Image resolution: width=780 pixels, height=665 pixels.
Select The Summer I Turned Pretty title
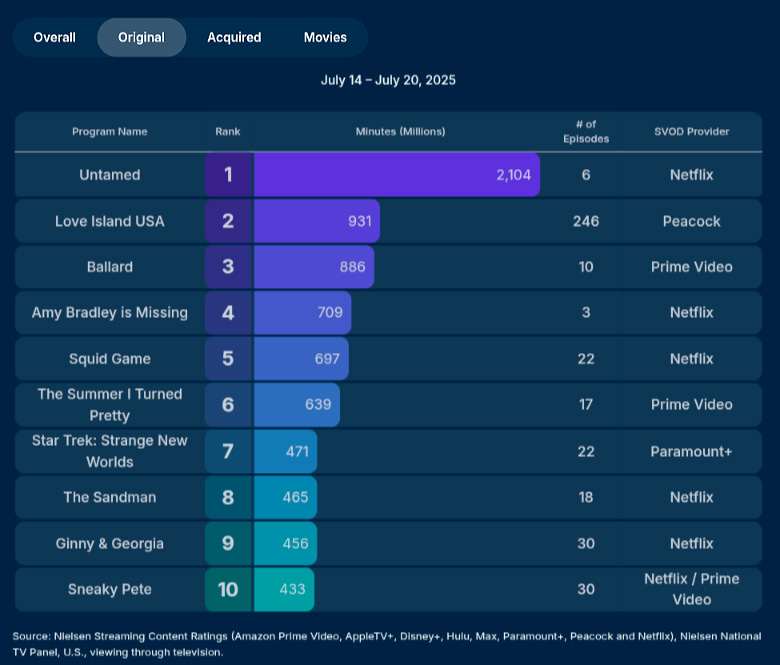(110, 404)
